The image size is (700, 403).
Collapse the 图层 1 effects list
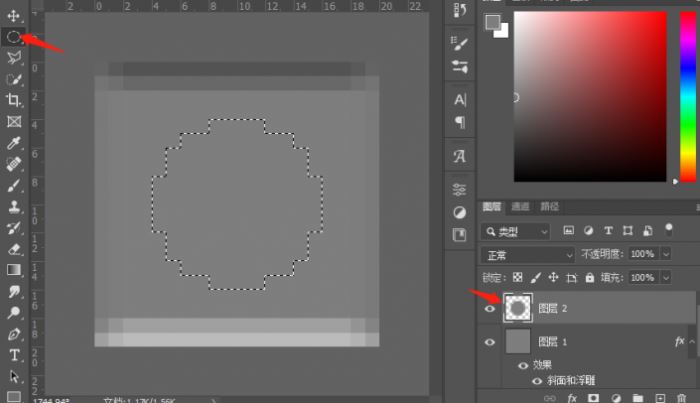pos(692,341)
